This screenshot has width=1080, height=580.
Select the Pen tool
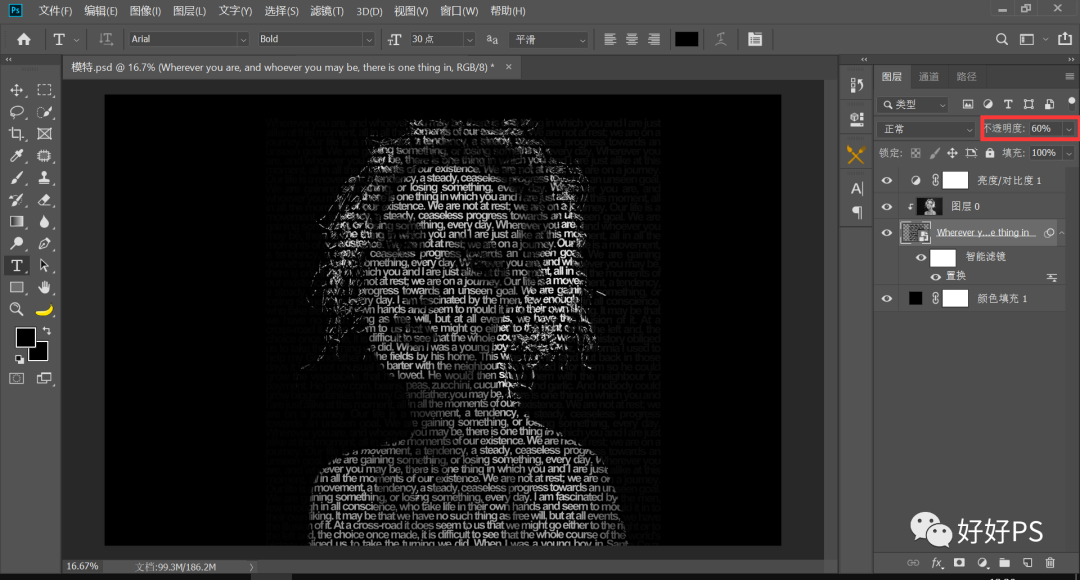[x=44, y=243]
